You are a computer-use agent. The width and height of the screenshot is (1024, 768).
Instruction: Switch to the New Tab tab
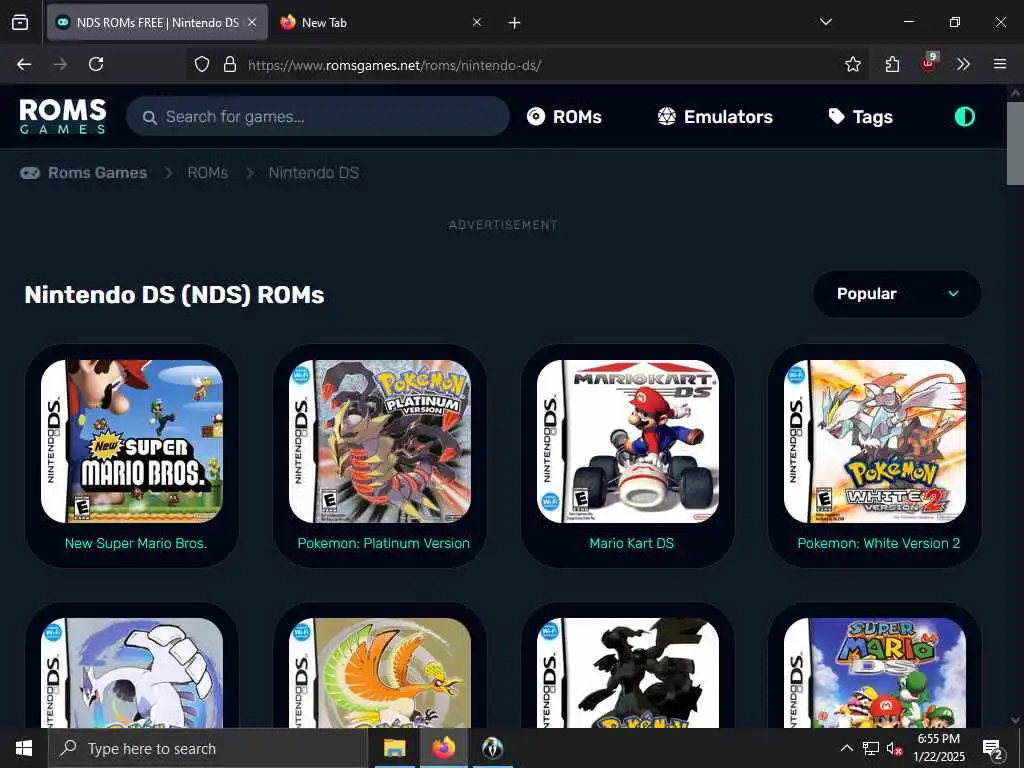381,22
